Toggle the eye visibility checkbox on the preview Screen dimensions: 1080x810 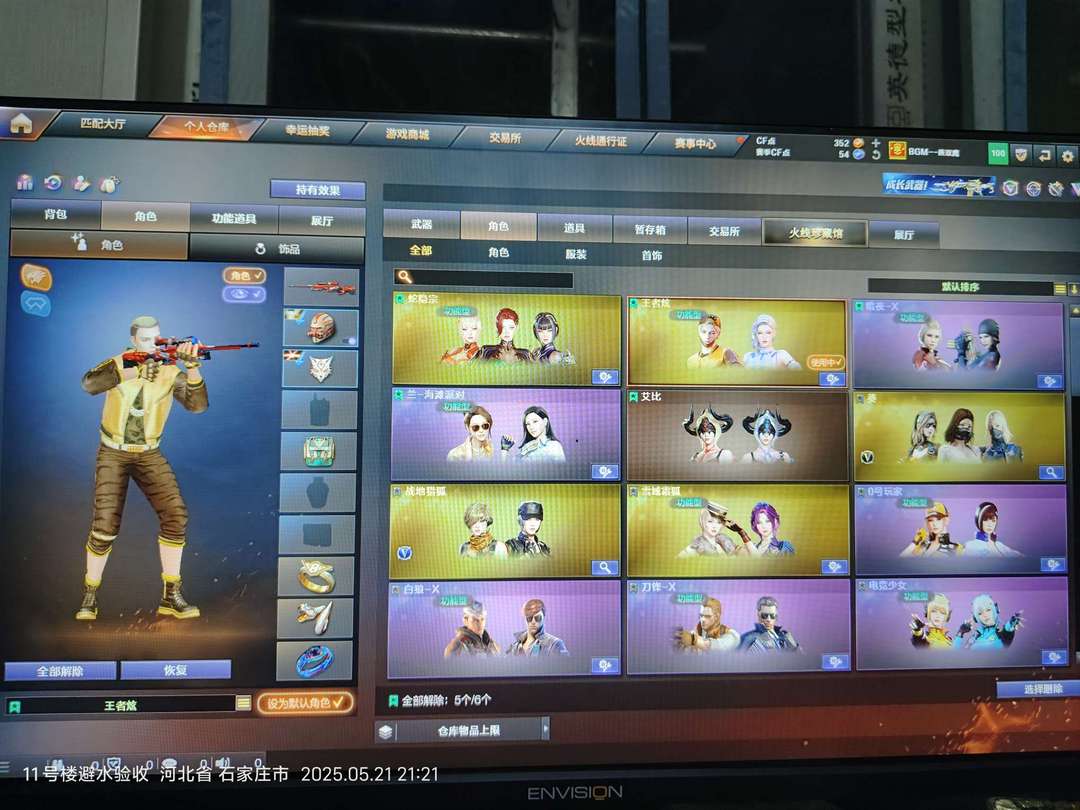[x=244, y=294]
